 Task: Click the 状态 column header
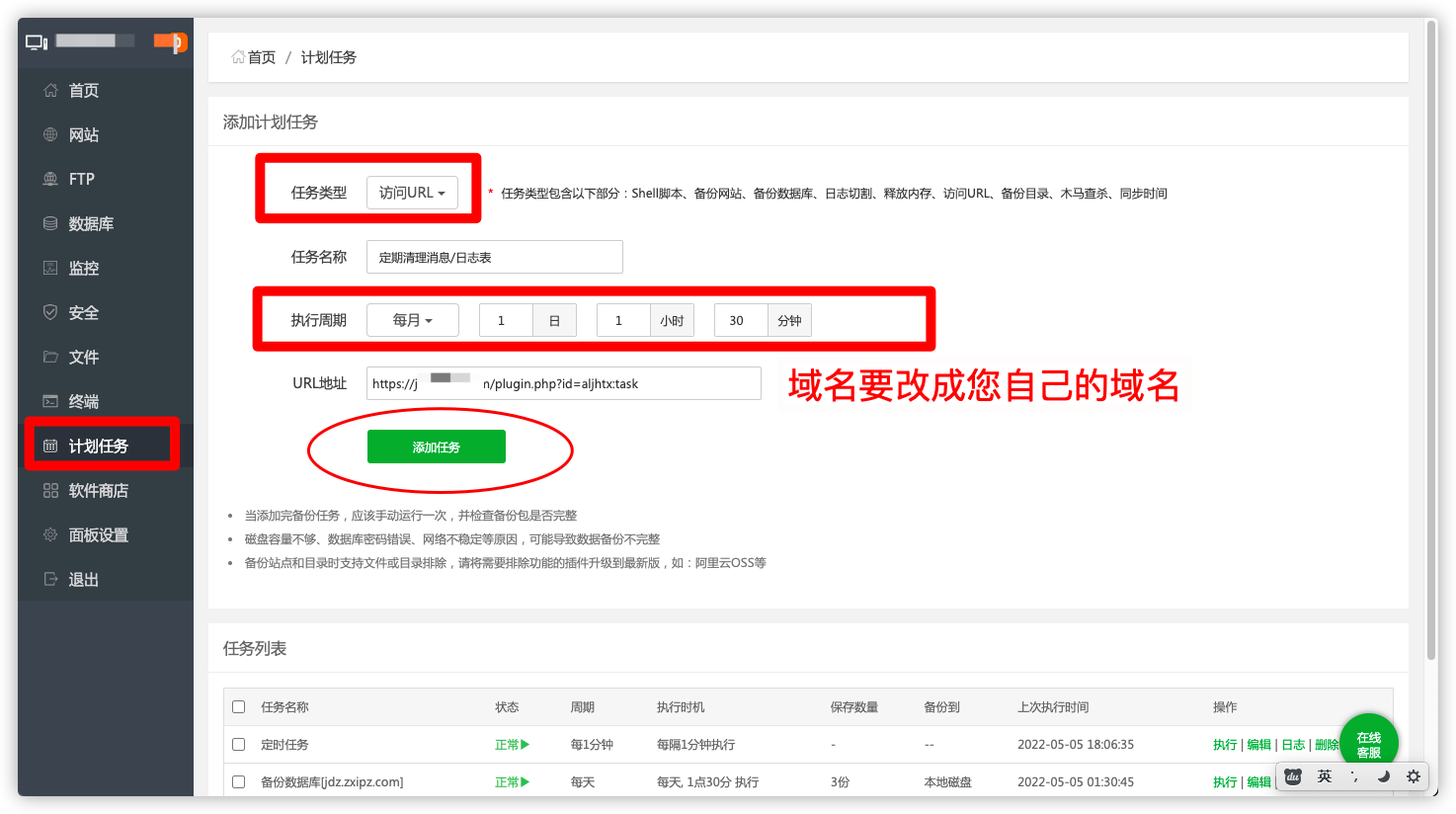507,707
